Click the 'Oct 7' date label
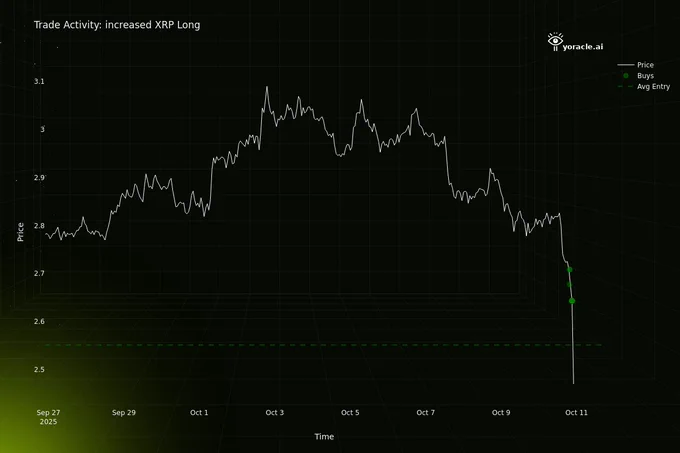The height and width of the screenshot is (453, 680). [x=425, y=413]
